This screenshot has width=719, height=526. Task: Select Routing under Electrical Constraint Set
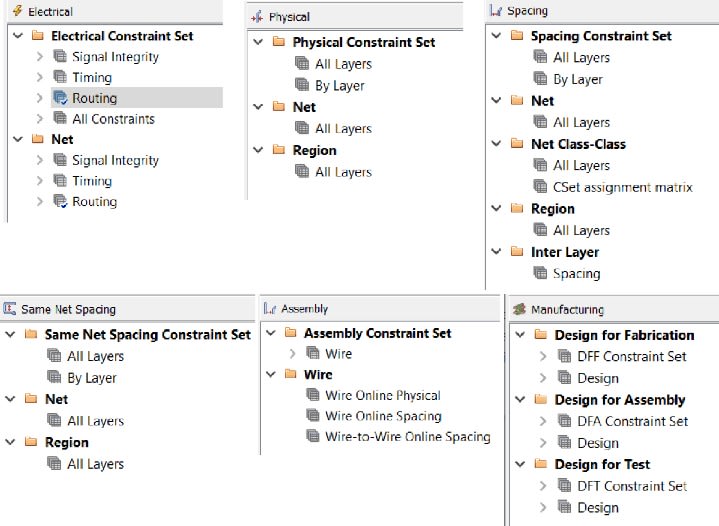[x=94, y=98]
